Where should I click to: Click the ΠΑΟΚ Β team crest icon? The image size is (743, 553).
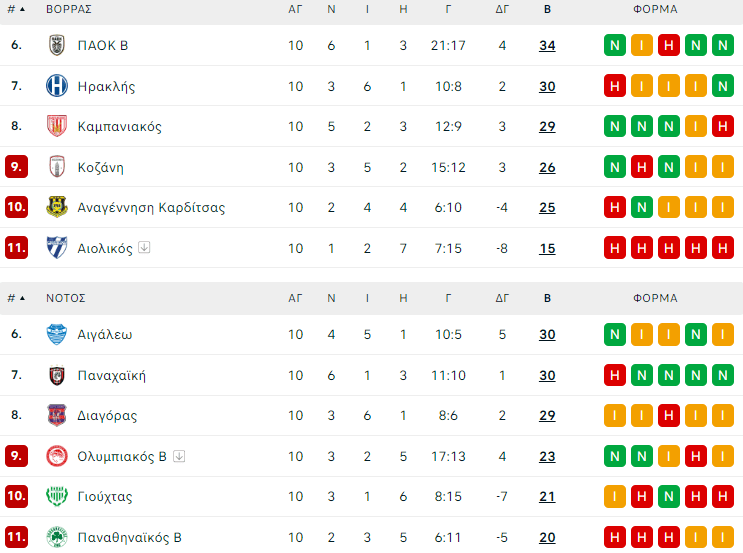pos(56,46)
